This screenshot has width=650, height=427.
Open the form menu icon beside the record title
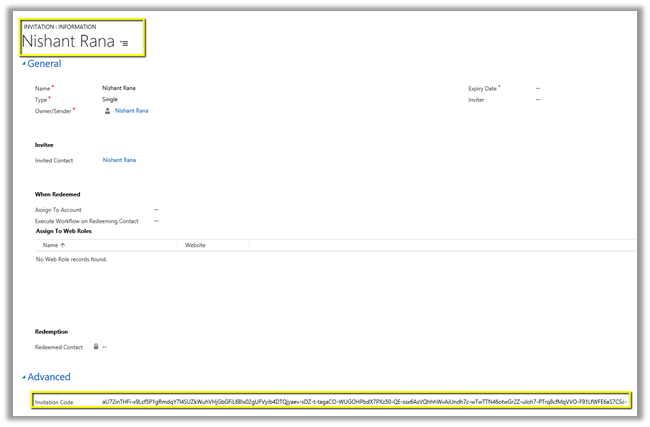coord(124,44)
